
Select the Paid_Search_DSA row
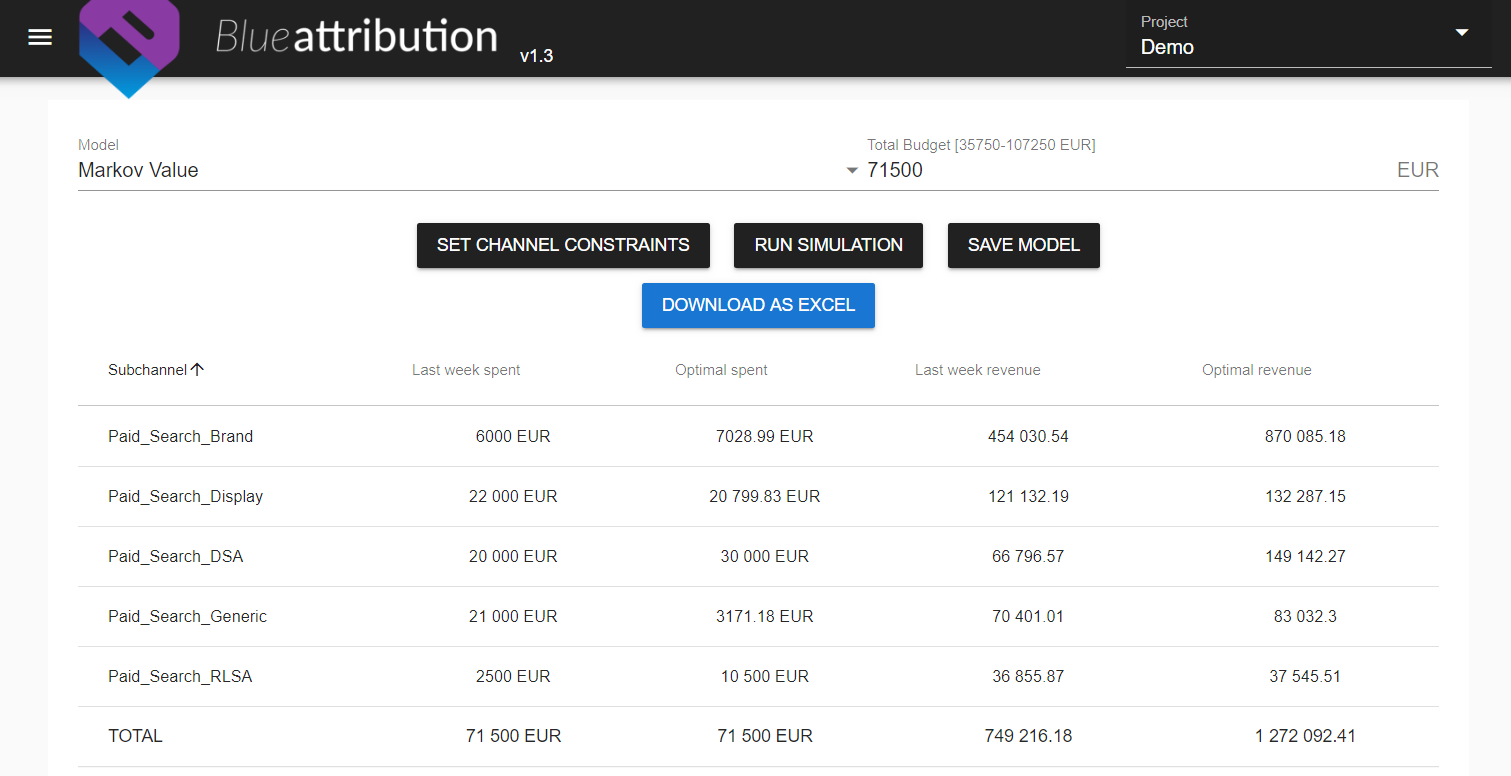(x=176, y=556)
